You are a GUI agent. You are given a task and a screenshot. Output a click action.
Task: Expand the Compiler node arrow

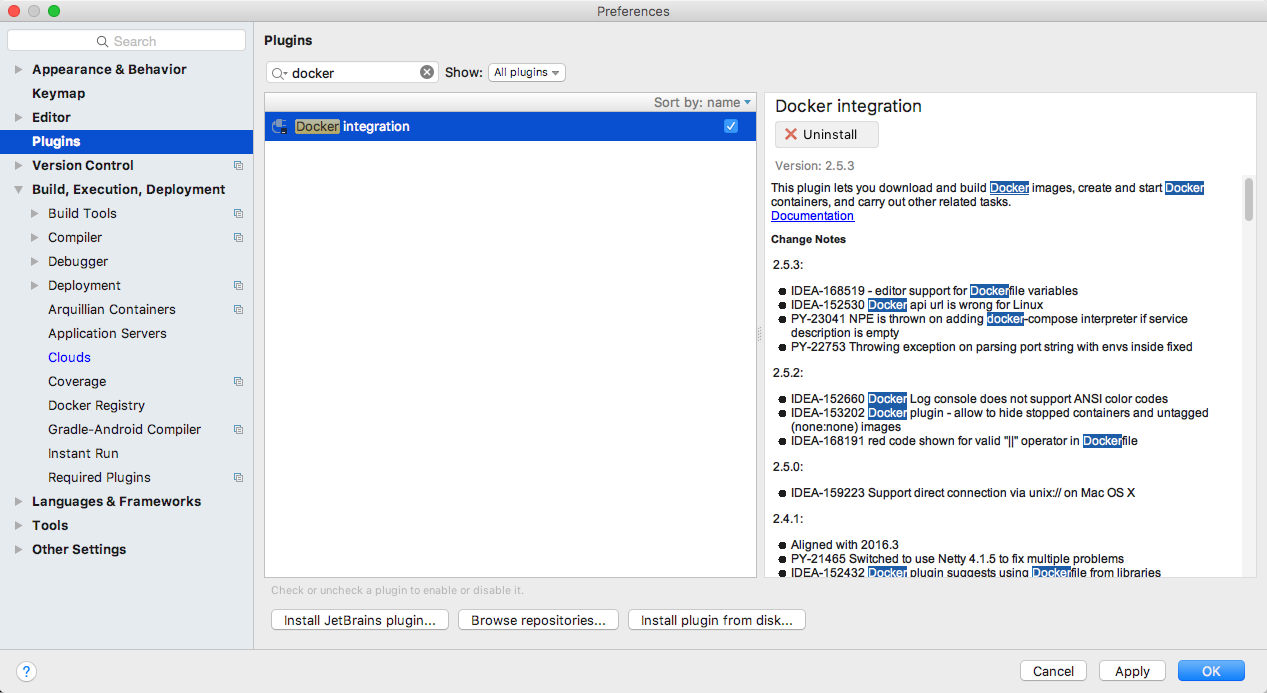click(x=34, y=238)
